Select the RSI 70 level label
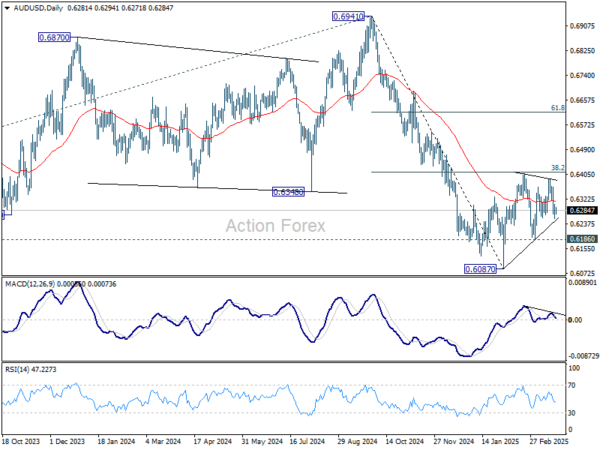This screenshot has width=600, height=450. click(572, 385)
